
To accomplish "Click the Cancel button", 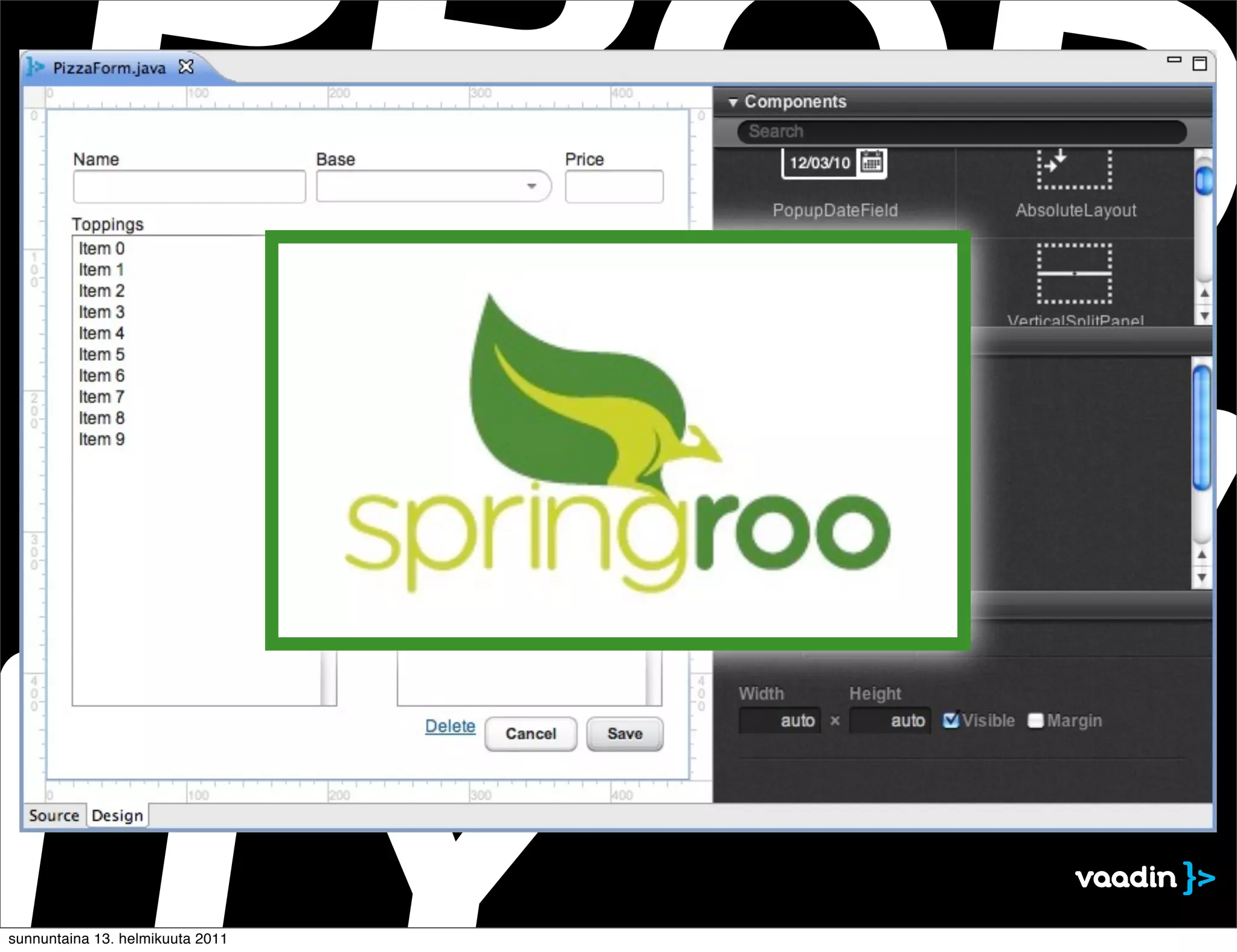I will (x=531, y=734).
